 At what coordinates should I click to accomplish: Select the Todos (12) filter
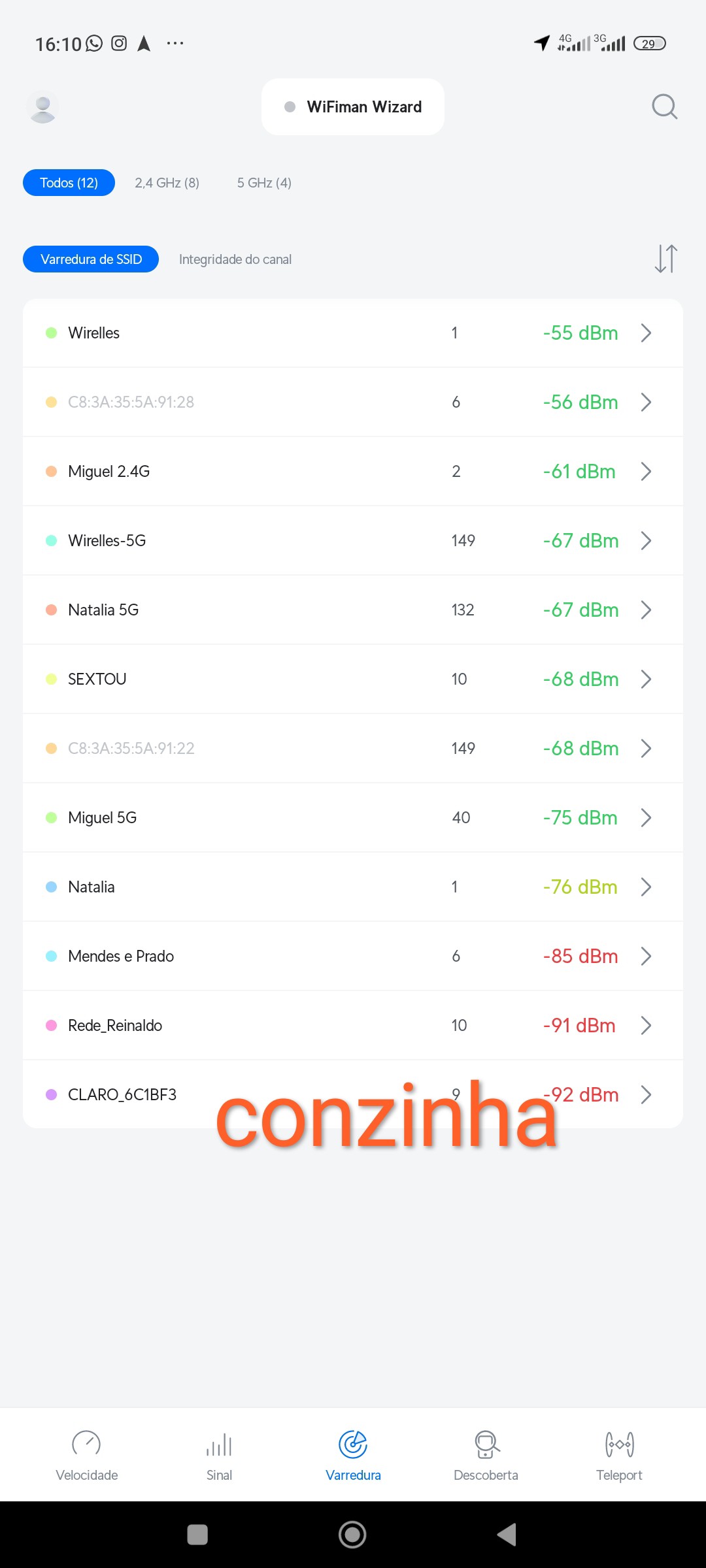click(x=69, y=183)
